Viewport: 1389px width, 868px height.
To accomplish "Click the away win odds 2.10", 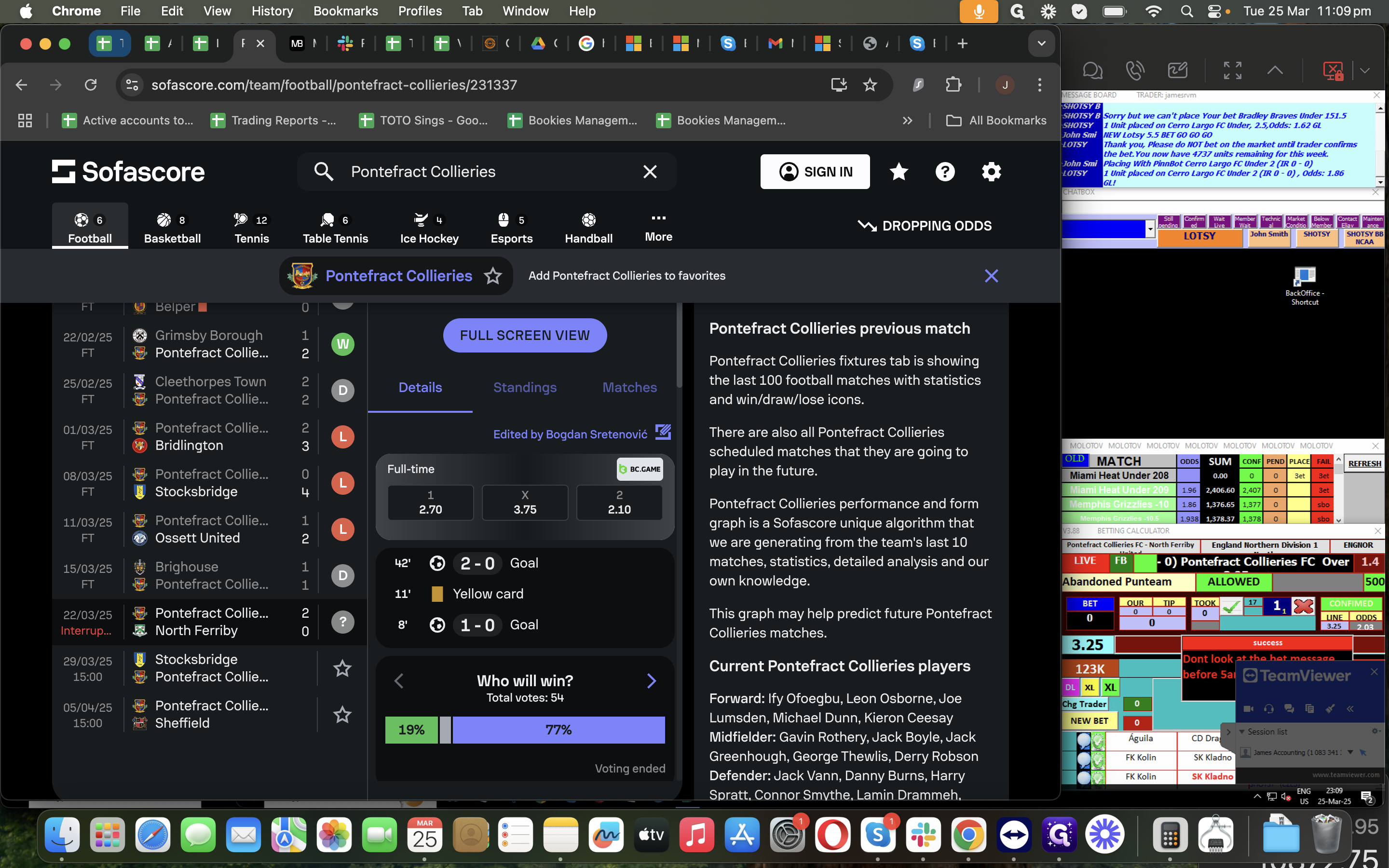I will (619, 502).
